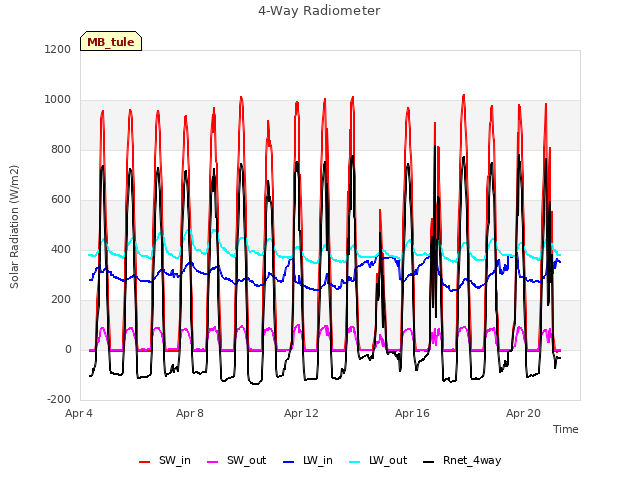Image resolution: width=640 pixels, height=480 pixels.
Task: Click the 400 y-axis label
Action: pyautogui.click(x=61, y=249)
